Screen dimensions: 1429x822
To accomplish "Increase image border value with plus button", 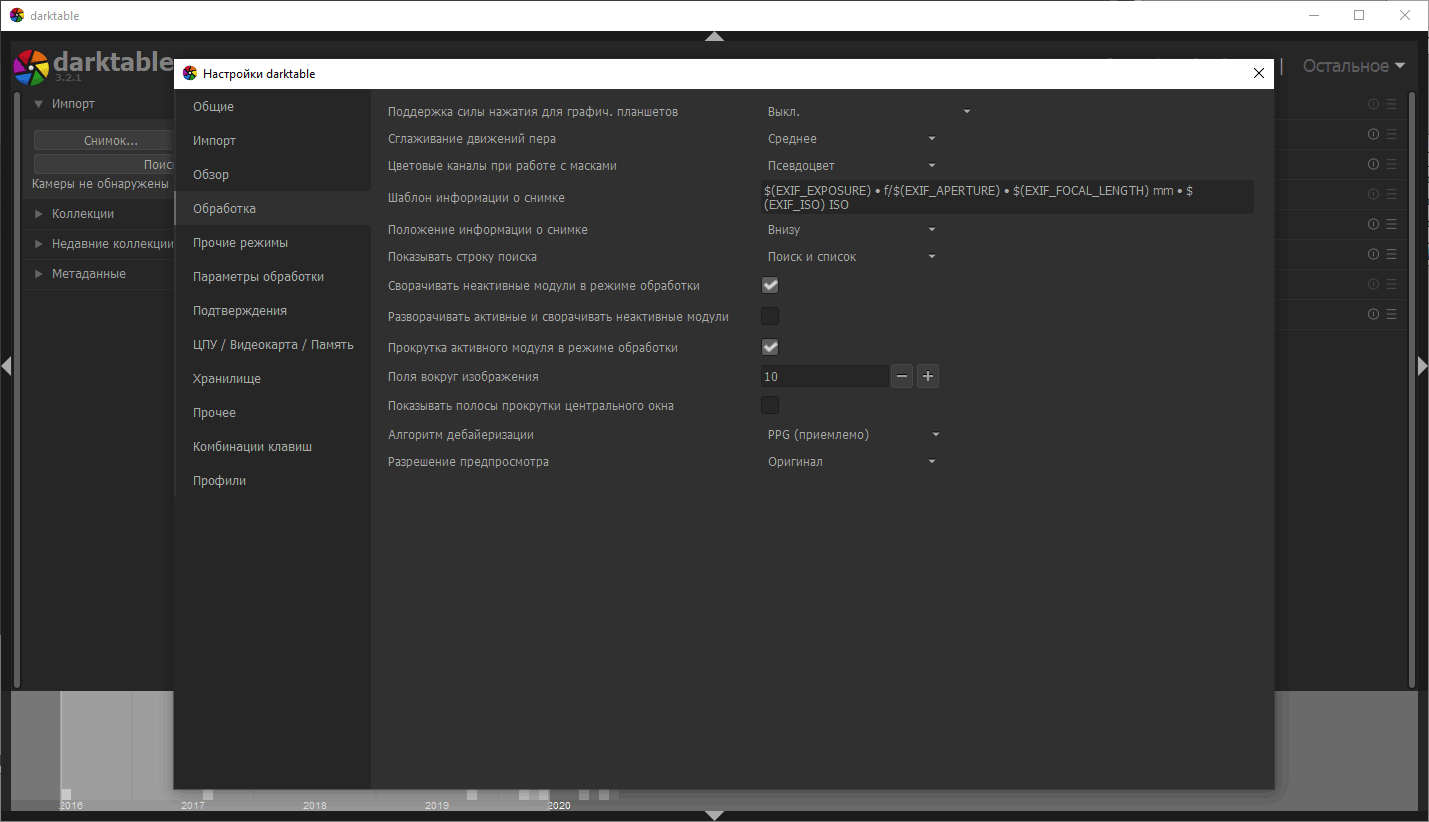I will tap(928, 376).
